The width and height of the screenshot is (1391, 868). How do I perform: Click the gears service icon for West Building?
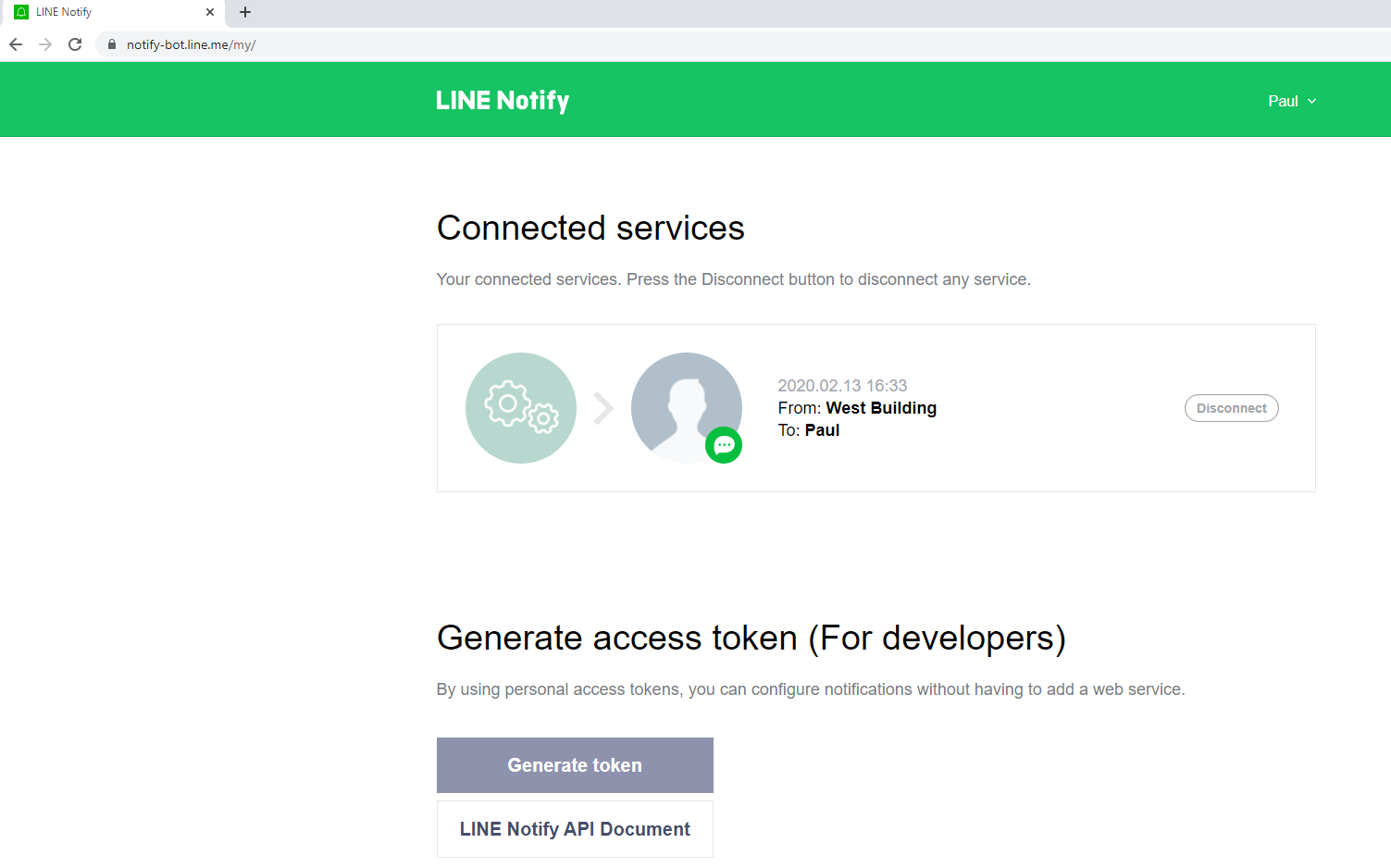coord(521,408)
